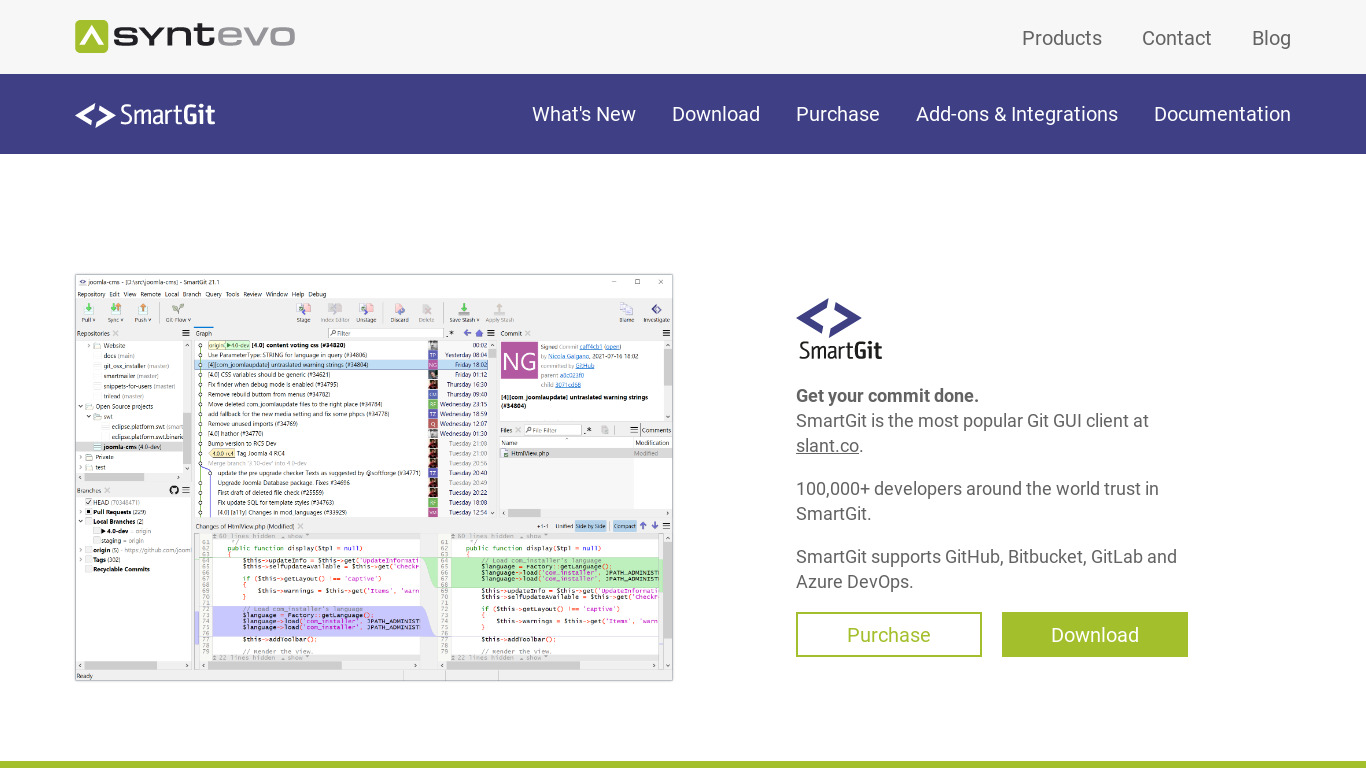Click the SmartGit logo above the description
This screenshot has height=768, width=1366.
pos(839,329)
